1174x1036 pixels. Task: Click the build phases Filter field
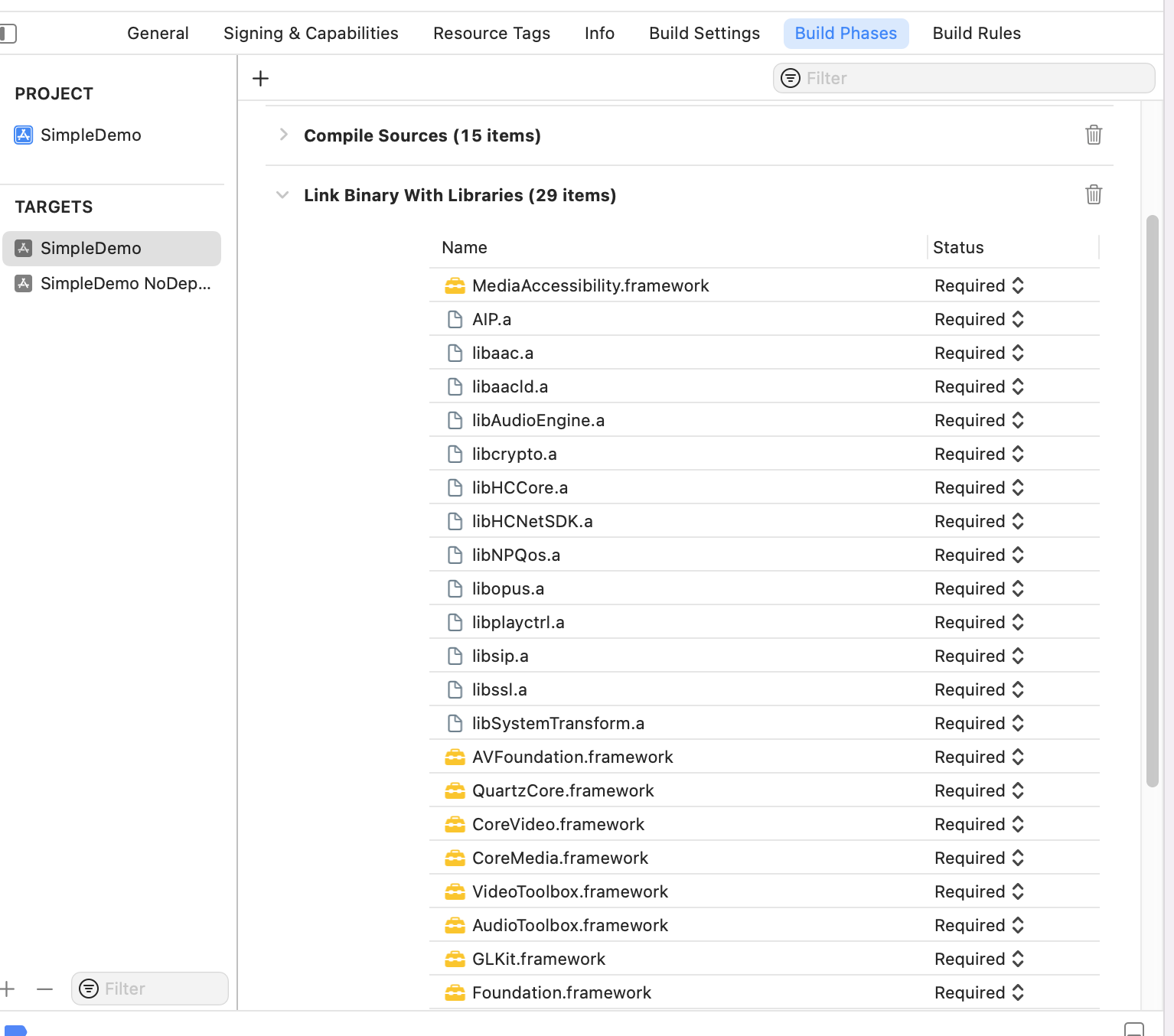pyautogui.click(x=964, y=78)
